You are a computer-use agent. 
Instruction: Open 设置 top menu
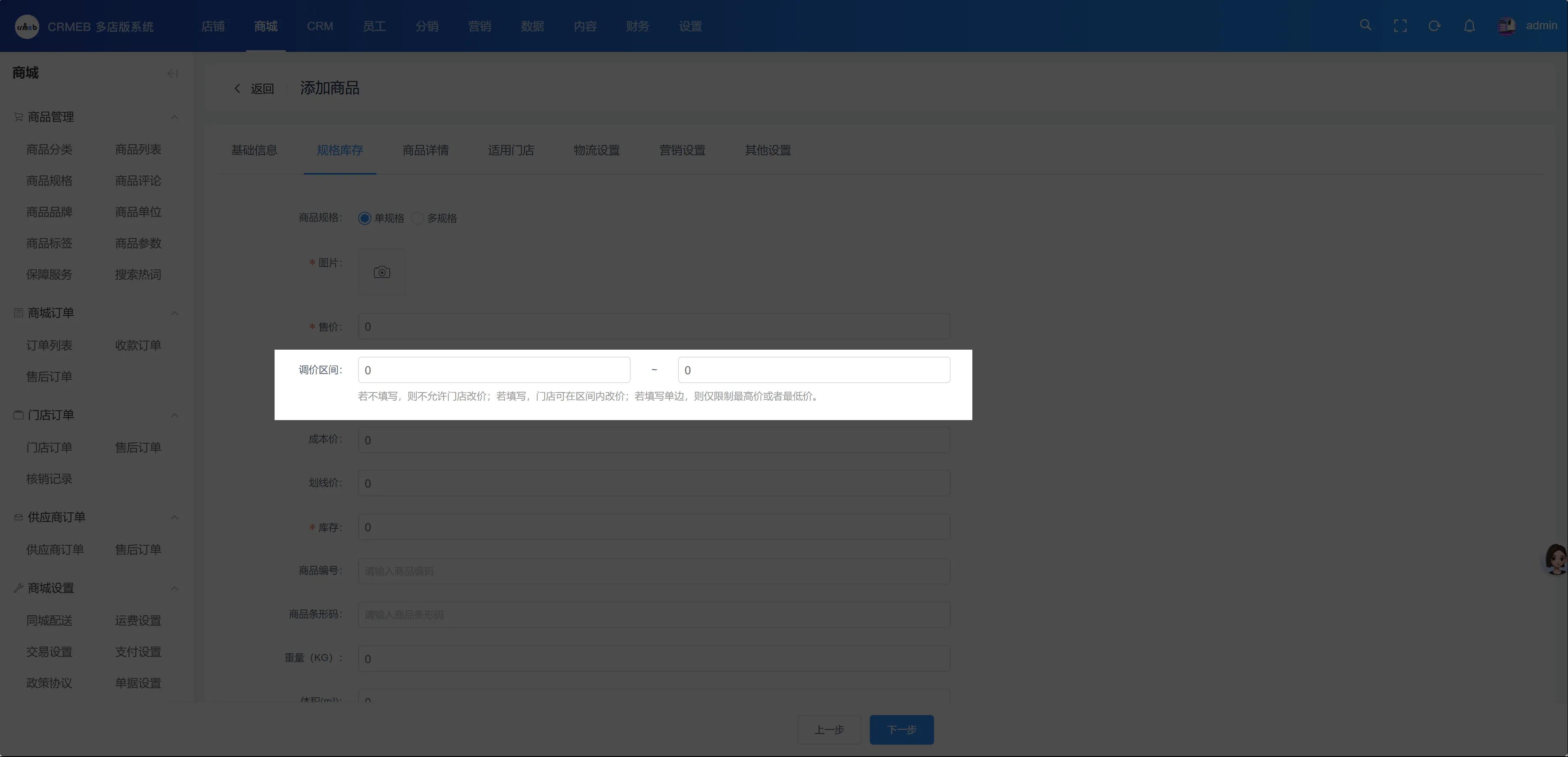691,26
